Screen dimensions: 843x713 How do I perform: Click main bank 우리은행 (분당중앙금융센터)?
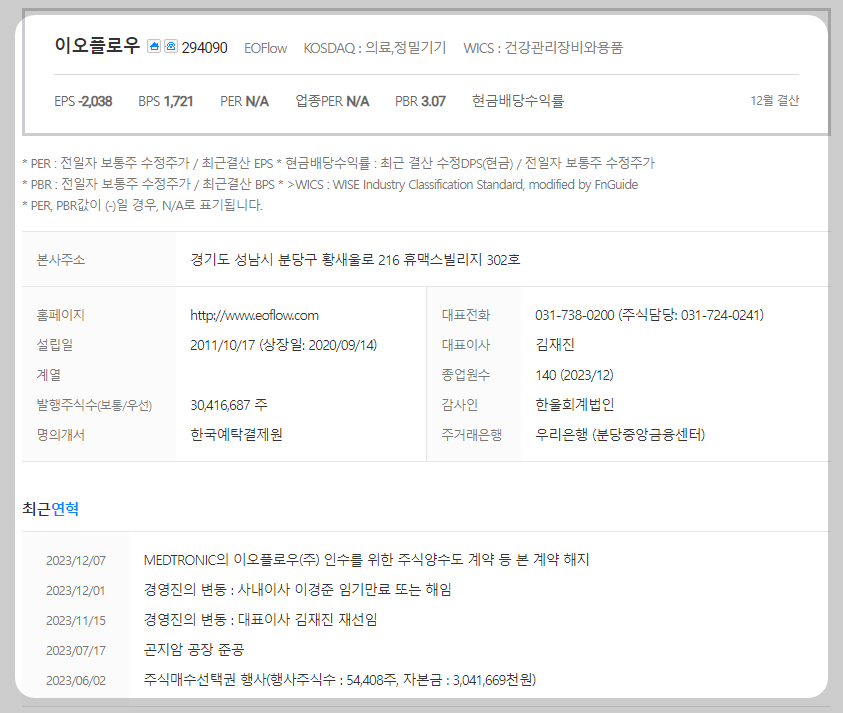(x=620, y=434)
